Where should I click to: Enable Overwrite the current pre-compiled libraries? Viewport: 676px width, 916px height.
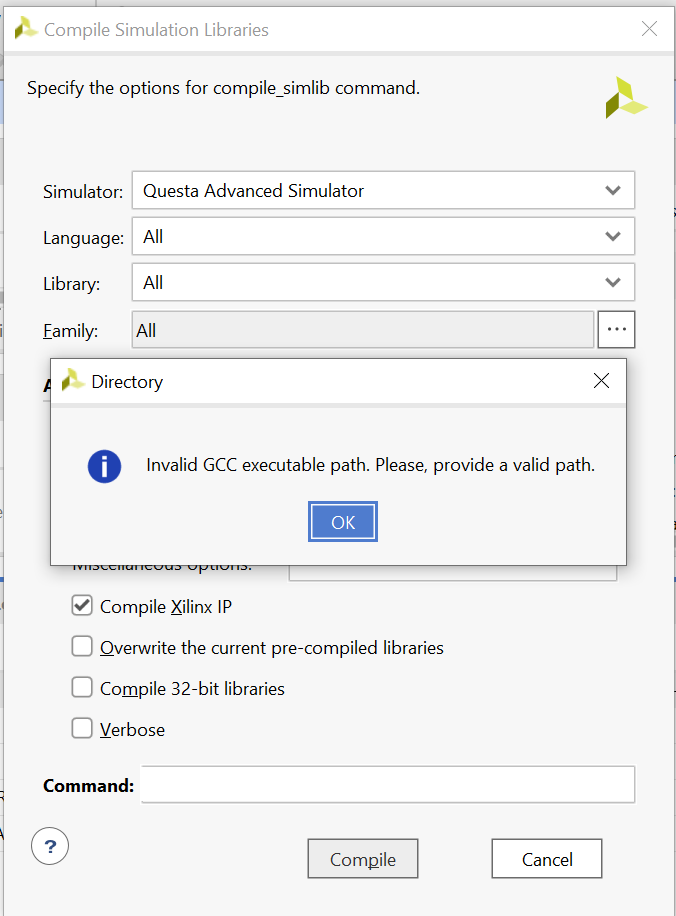pyautogui.click(x=82, y=646)
